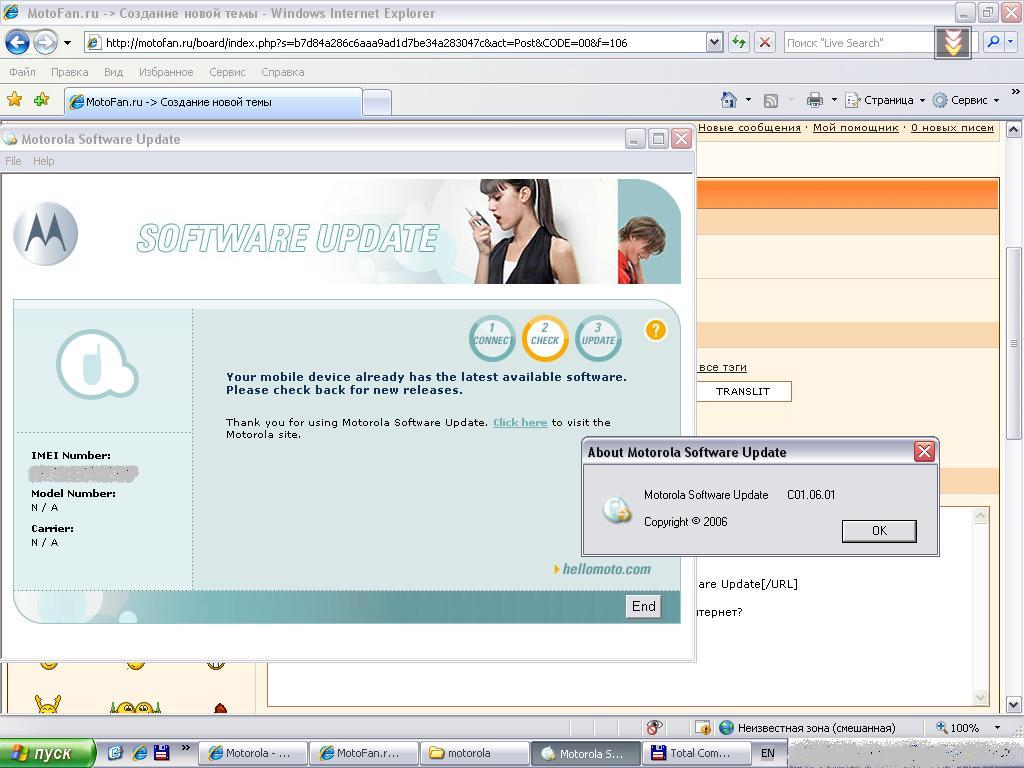The width and height of the screenshot is (1024, 768).
Task: Open File menu in Motorola Software Update
Action: point(13,161)
